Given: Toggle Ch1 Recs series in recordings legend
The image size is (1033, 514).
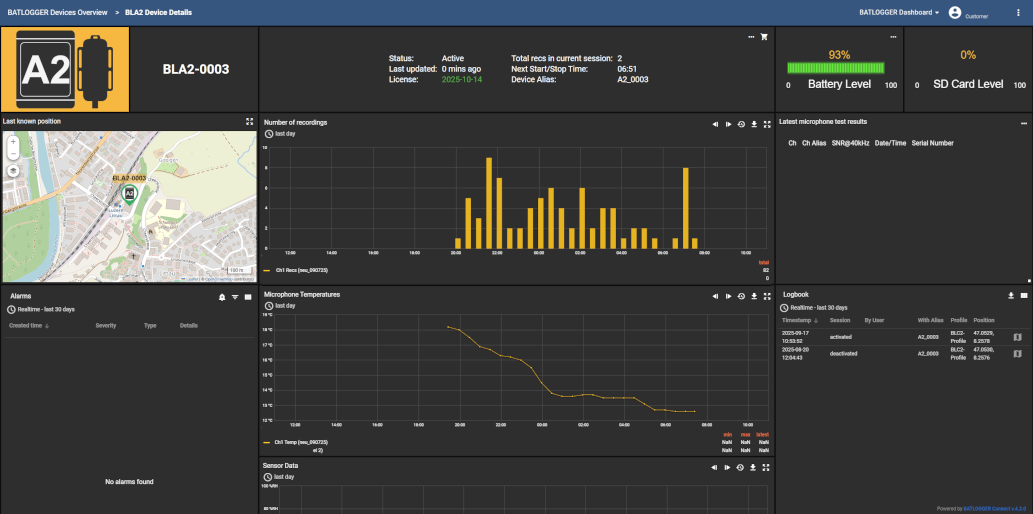Looking at the screenshot, I should point(300,270).
